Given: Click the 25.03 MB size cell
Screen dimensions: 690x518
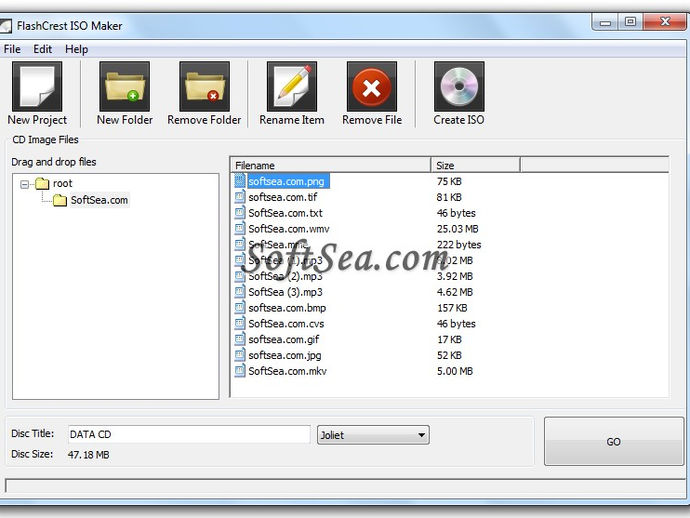Looking at the screenshot, I should [x=457, y=229].
